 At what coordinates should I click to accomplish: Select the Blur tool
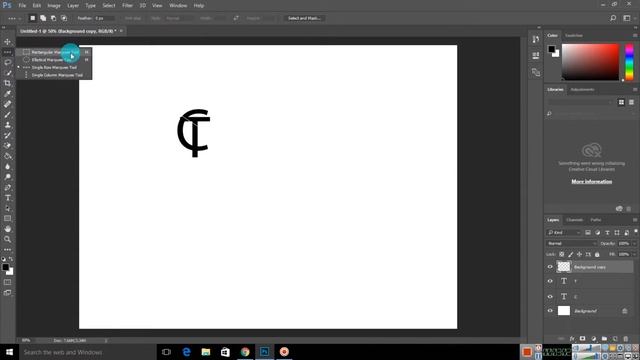click(7, 167)
